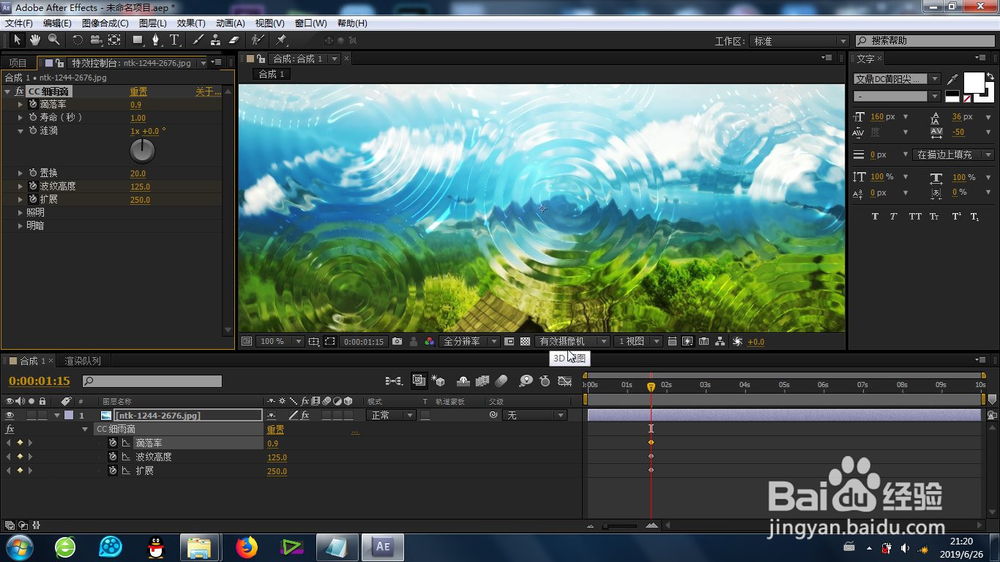1000x562 pixels.
Task: Click the timeline layer search field
Action: point(152,381)
